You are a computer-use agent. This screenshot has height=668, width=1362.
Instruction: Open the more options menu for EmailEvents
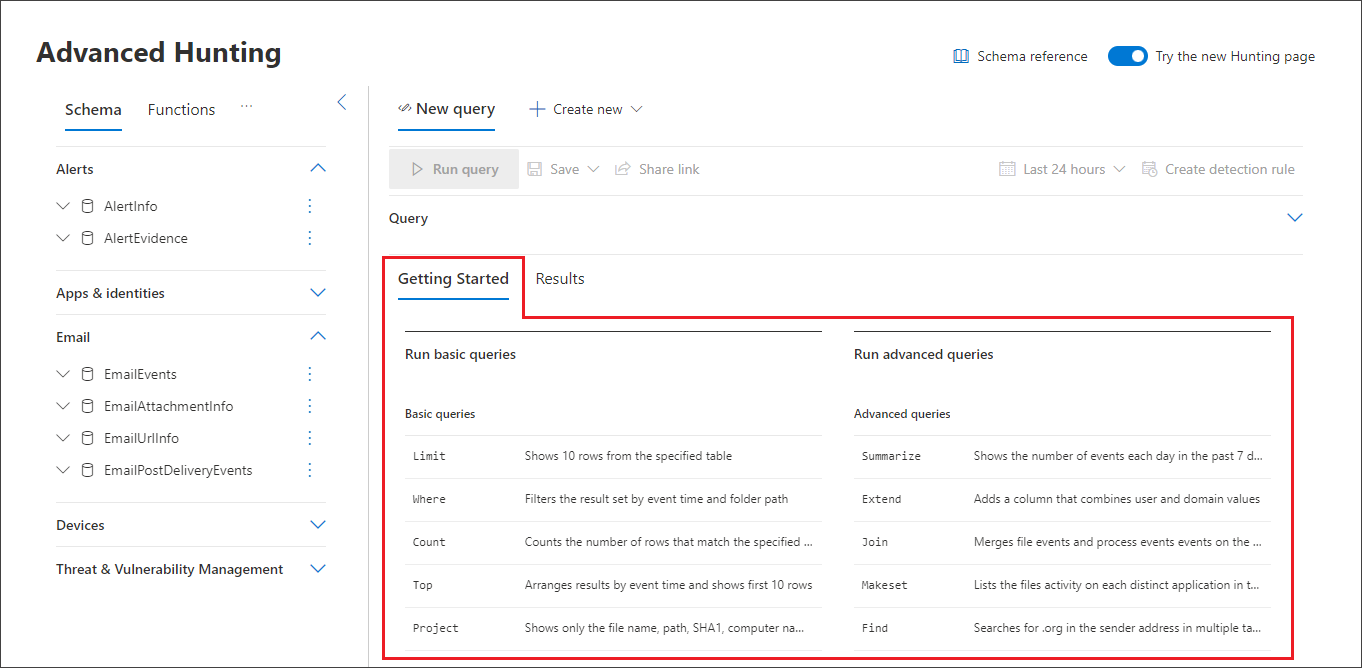click(310, 373)
